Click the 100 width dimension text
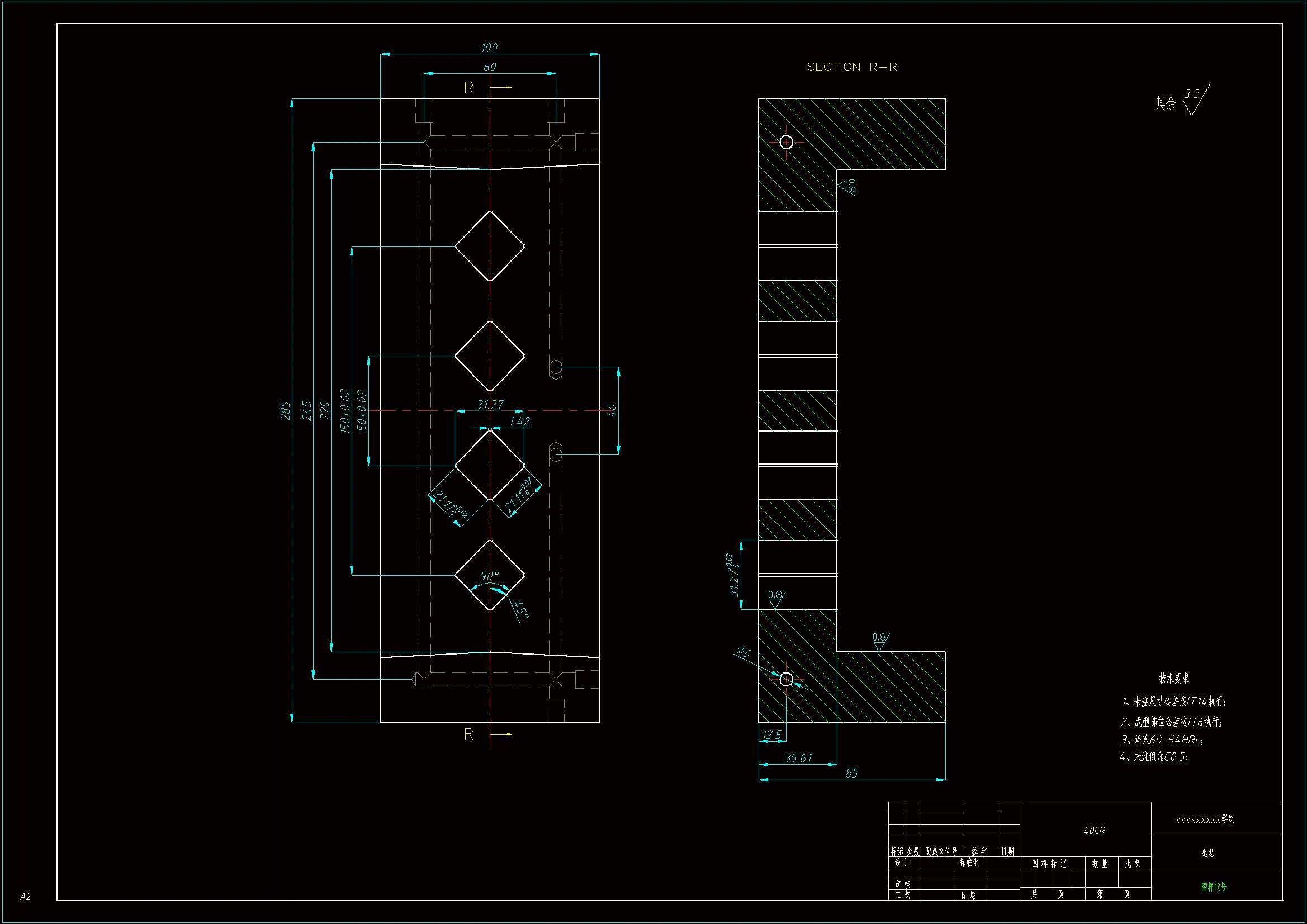 [x=489, y=48]
